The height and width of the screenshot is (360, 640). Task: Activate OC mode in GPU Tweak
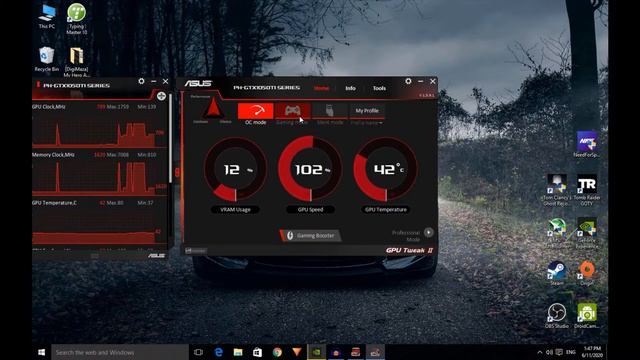click(256, 111)
